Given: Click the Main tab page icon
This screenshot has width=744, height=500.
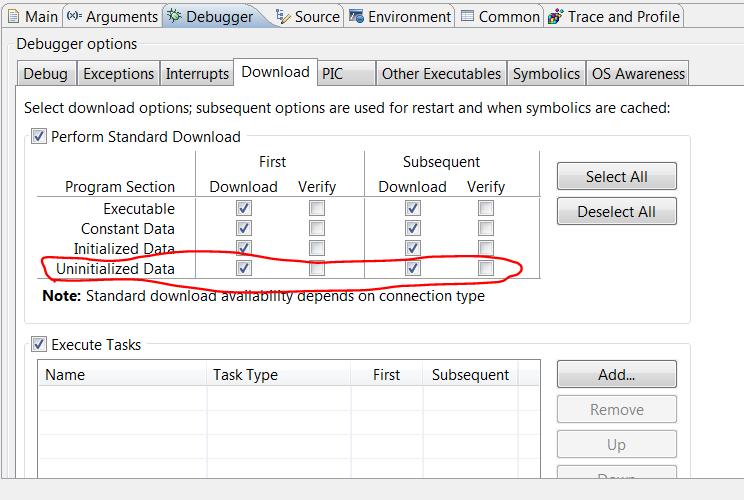Looking at the screenshot, I should click(13, 16).
